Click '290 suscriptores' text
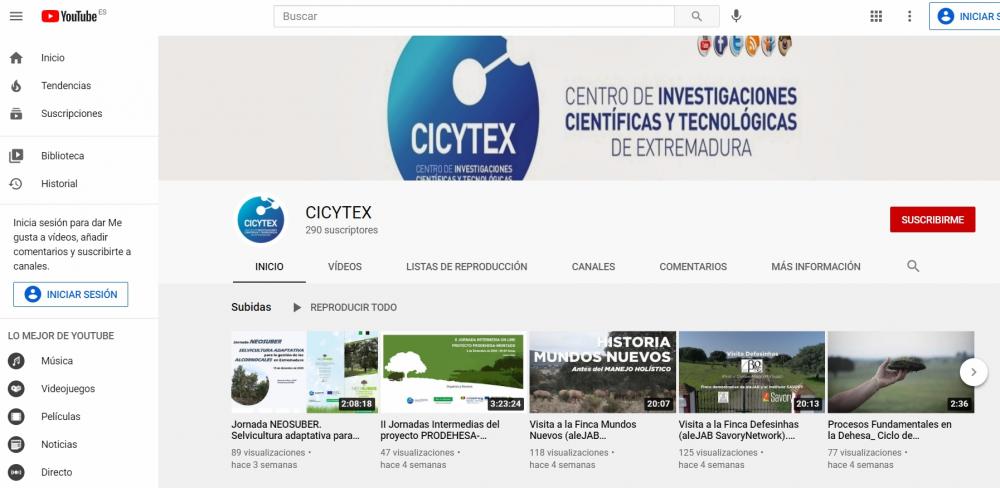Image resolution: width=1000 pixels, height=488 pixels. pos(341,230)
